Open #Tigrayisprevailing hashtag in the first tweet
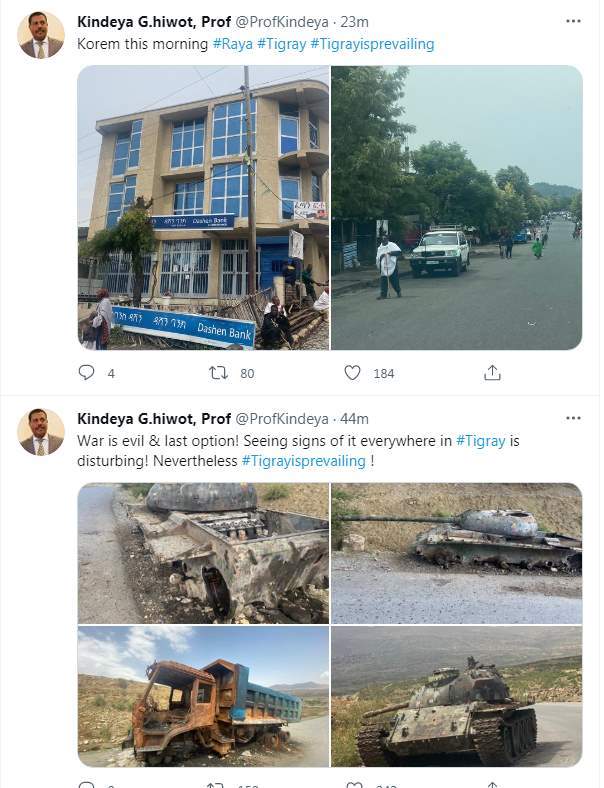 coord(372,44)
